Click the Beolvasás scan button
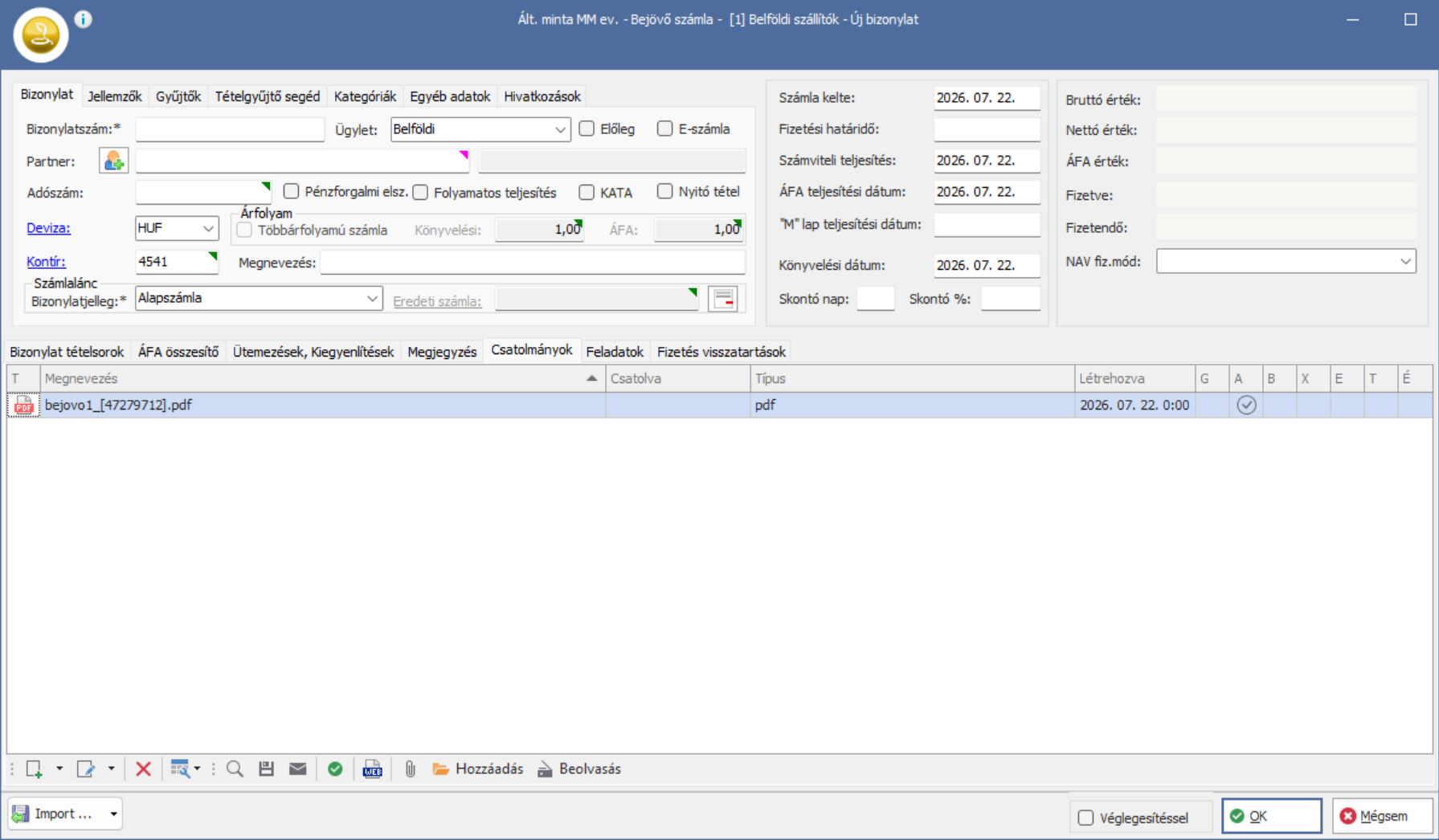 click(578, 769)
